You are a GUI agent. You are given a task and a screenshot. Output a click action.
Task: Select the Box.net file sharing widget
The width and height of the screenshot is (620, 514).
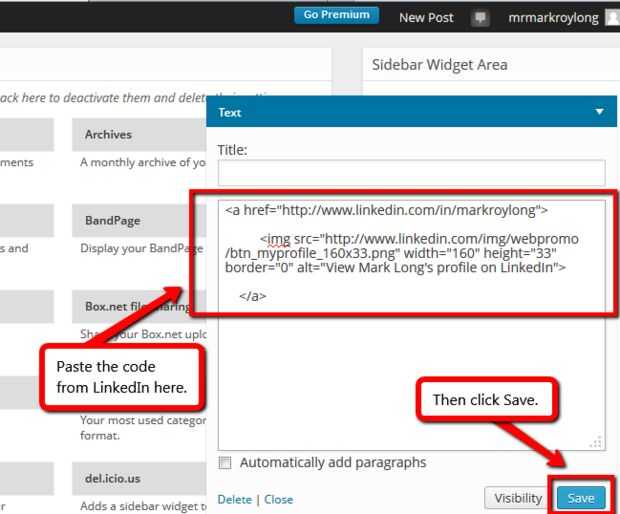pos(139,306)
